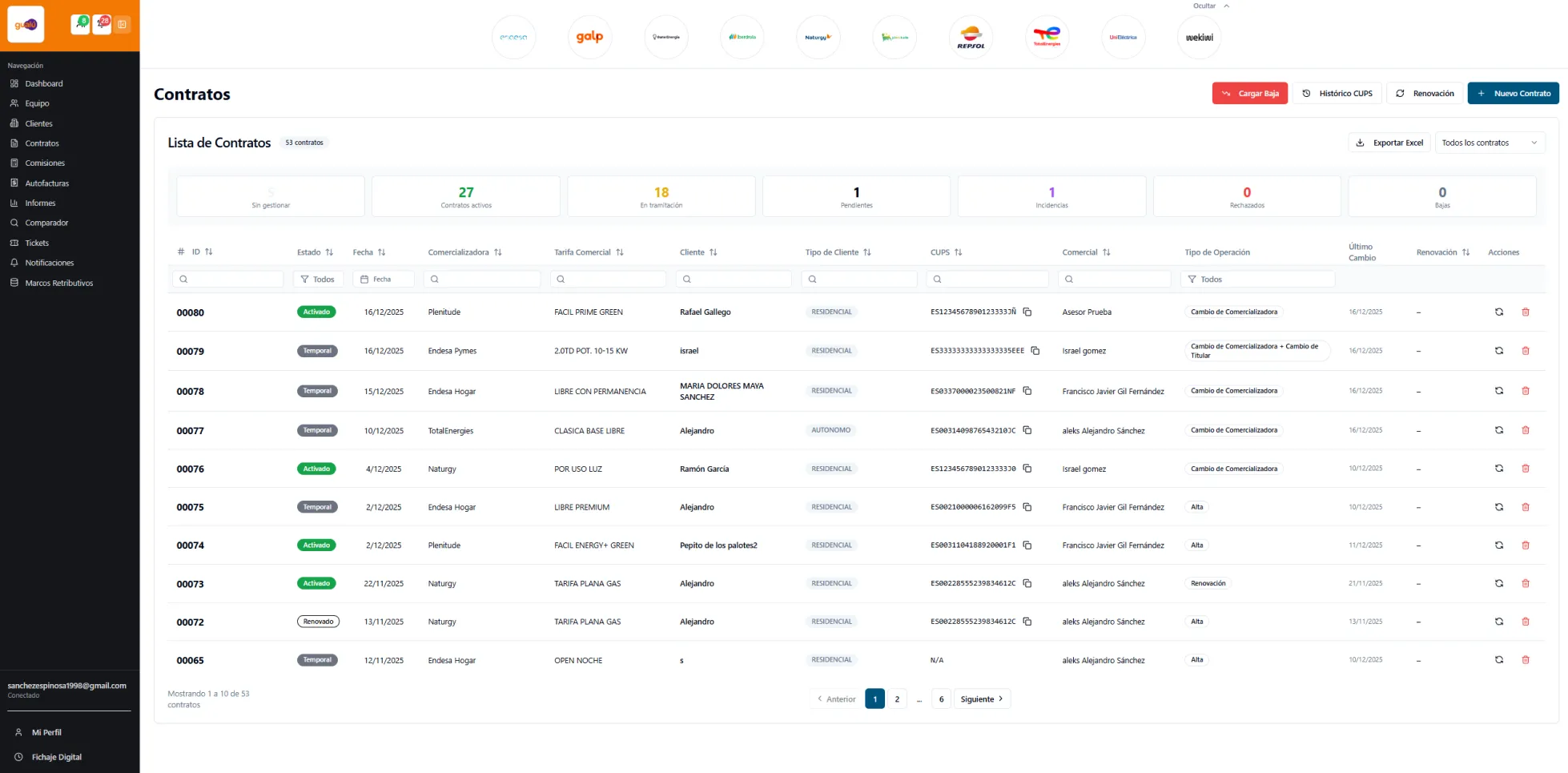Click the Cliente search filter field
Image resolution: width=1568 pixels, height=773 pixels.
pyautogui.click(x=734, y=280)
